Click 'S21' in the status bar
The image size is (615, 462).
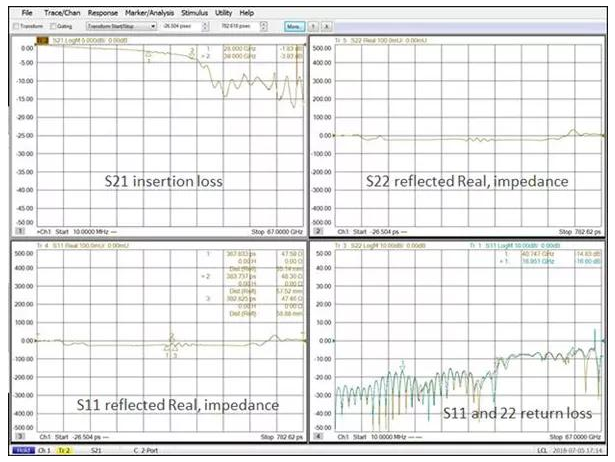coord(96,451)
